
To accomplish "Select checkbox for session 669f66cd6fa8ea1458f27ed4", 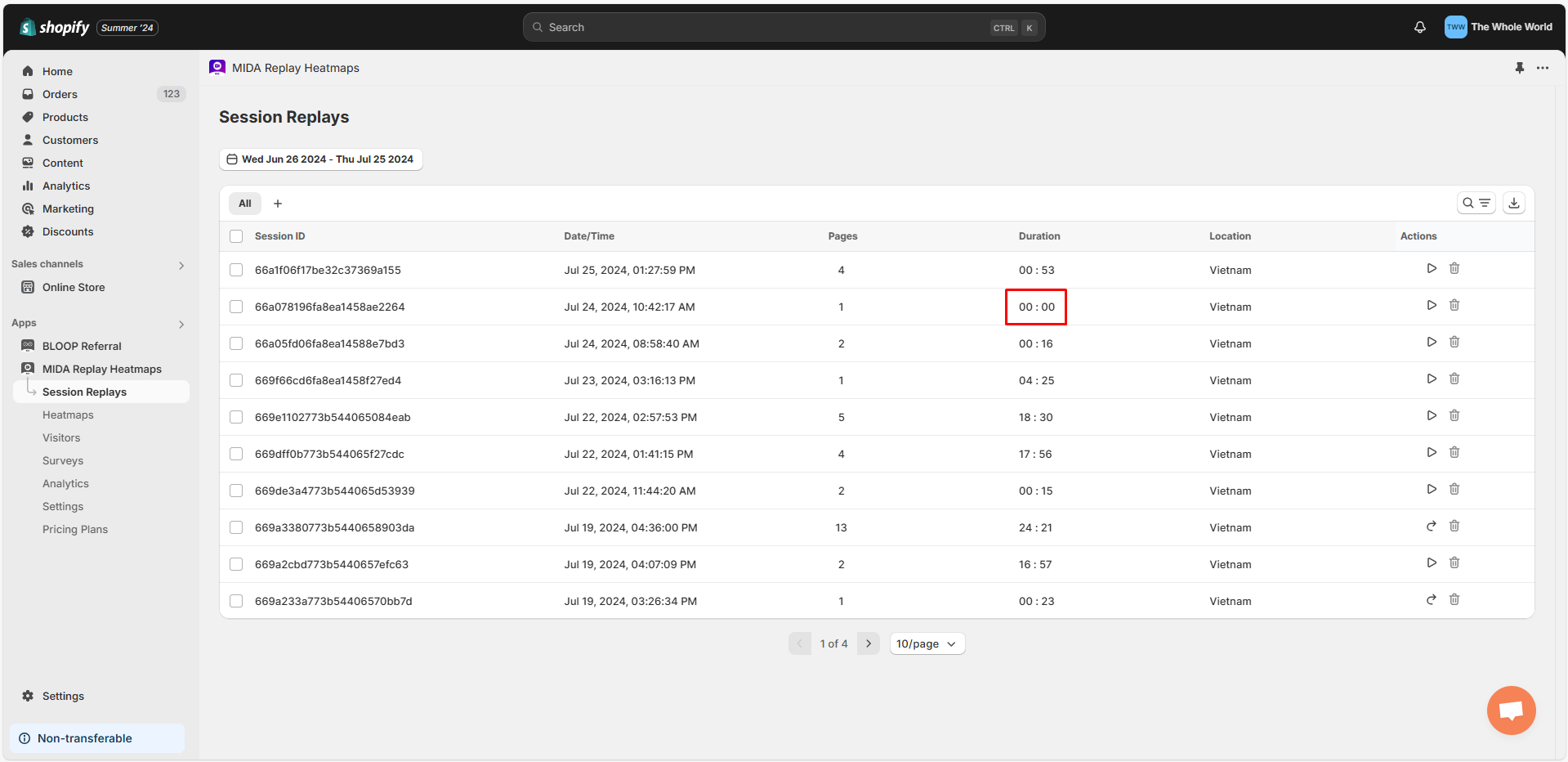I will click(236, 380).
